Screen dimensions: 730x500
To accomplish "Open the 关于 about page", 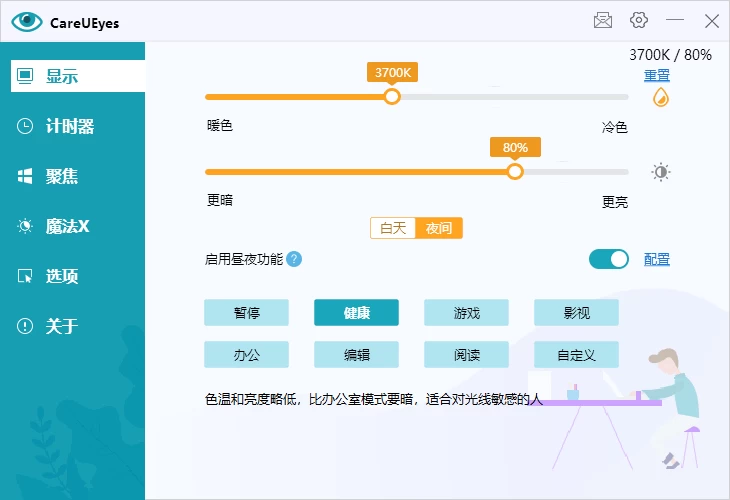I will [62, 326].
